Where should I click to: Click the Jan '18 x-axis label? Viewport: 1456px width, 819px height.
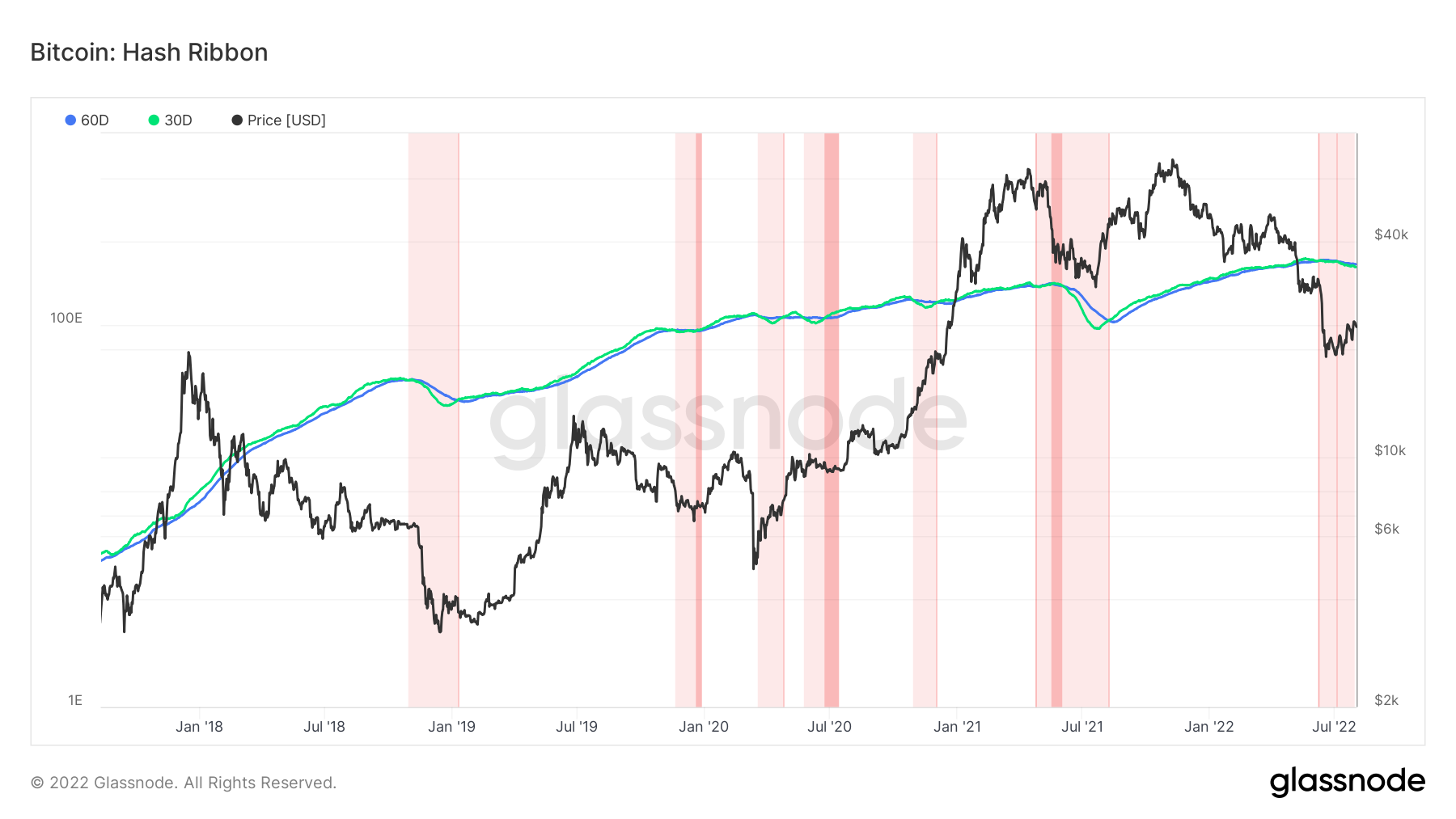point(199,726)
